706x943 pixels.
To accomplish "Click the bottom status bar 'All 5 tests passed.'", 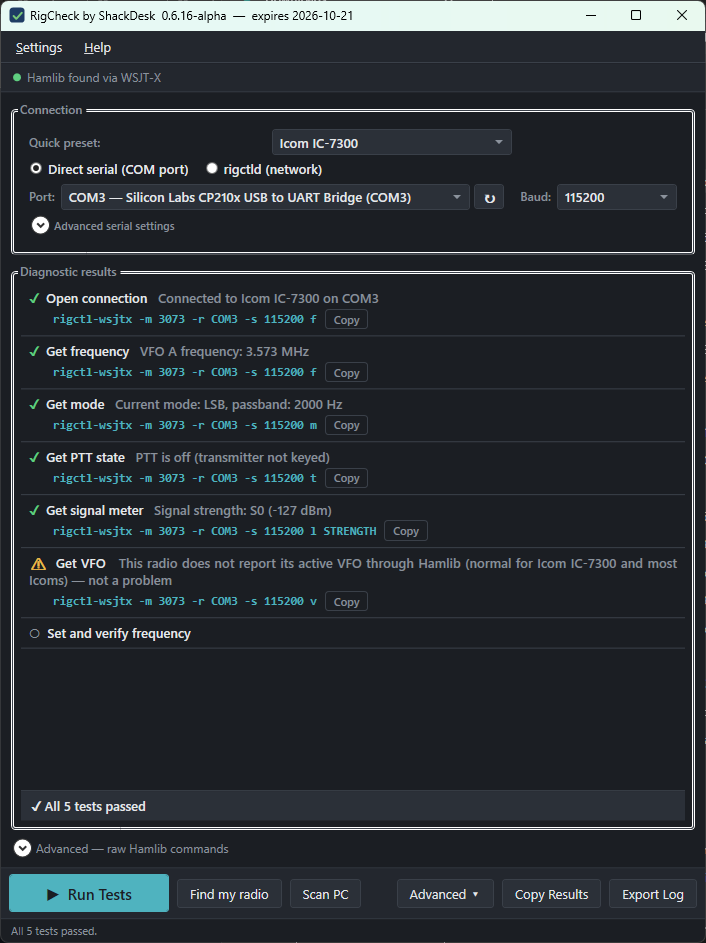I will click(54, 931).
